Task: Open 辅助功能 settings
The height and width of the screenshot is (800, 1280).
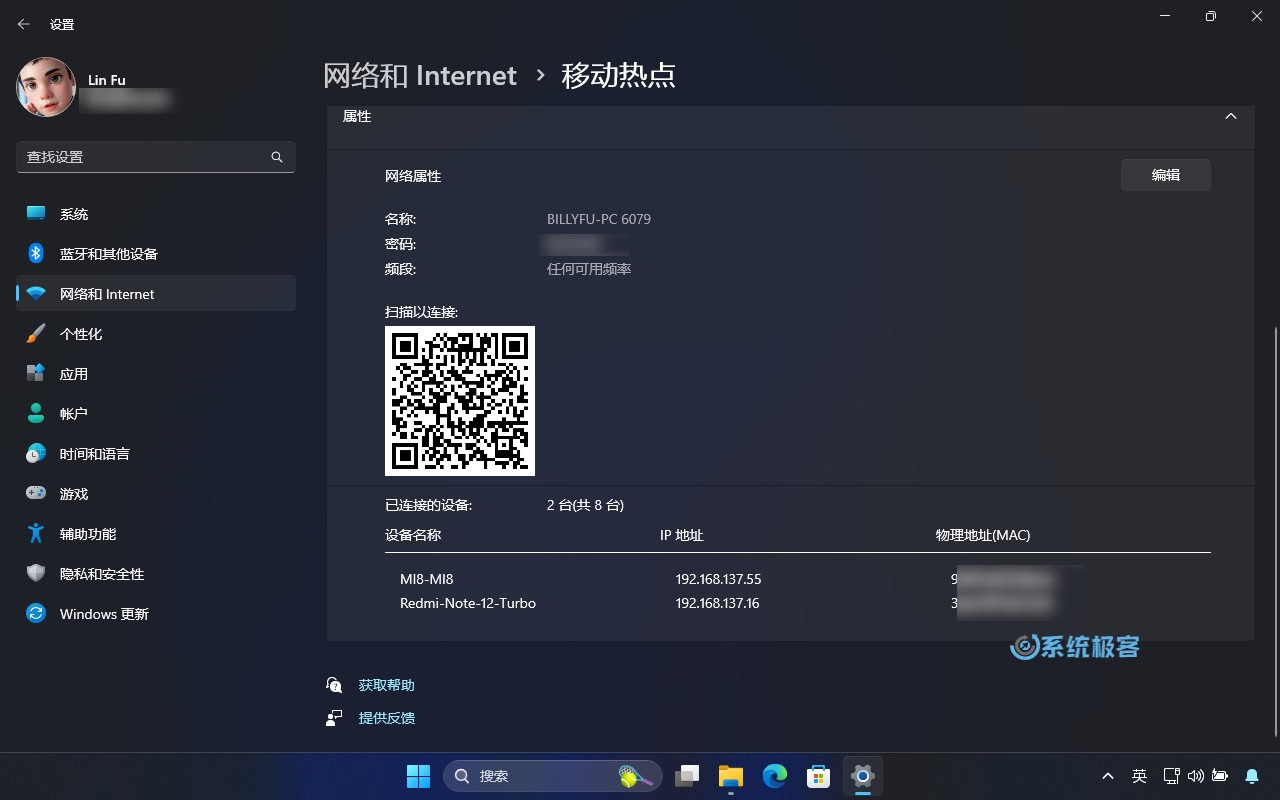Action: coord(156,534)
